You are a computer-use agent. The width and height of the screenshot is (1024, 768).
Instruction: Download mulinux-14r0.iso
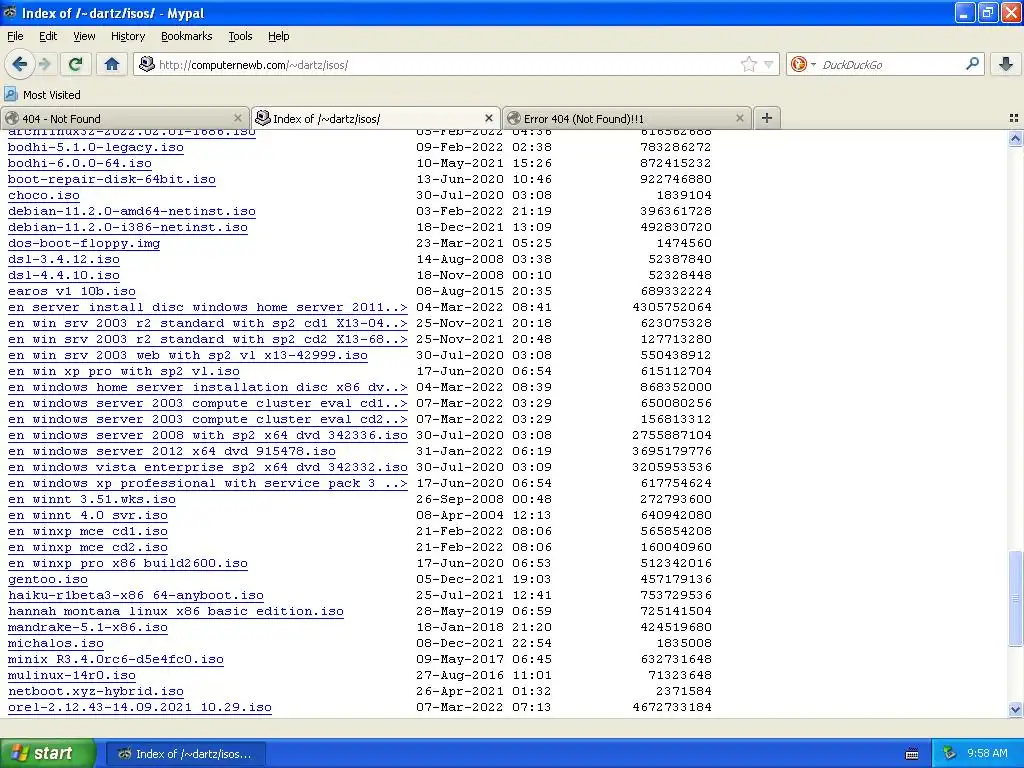(x=72, y=675)
